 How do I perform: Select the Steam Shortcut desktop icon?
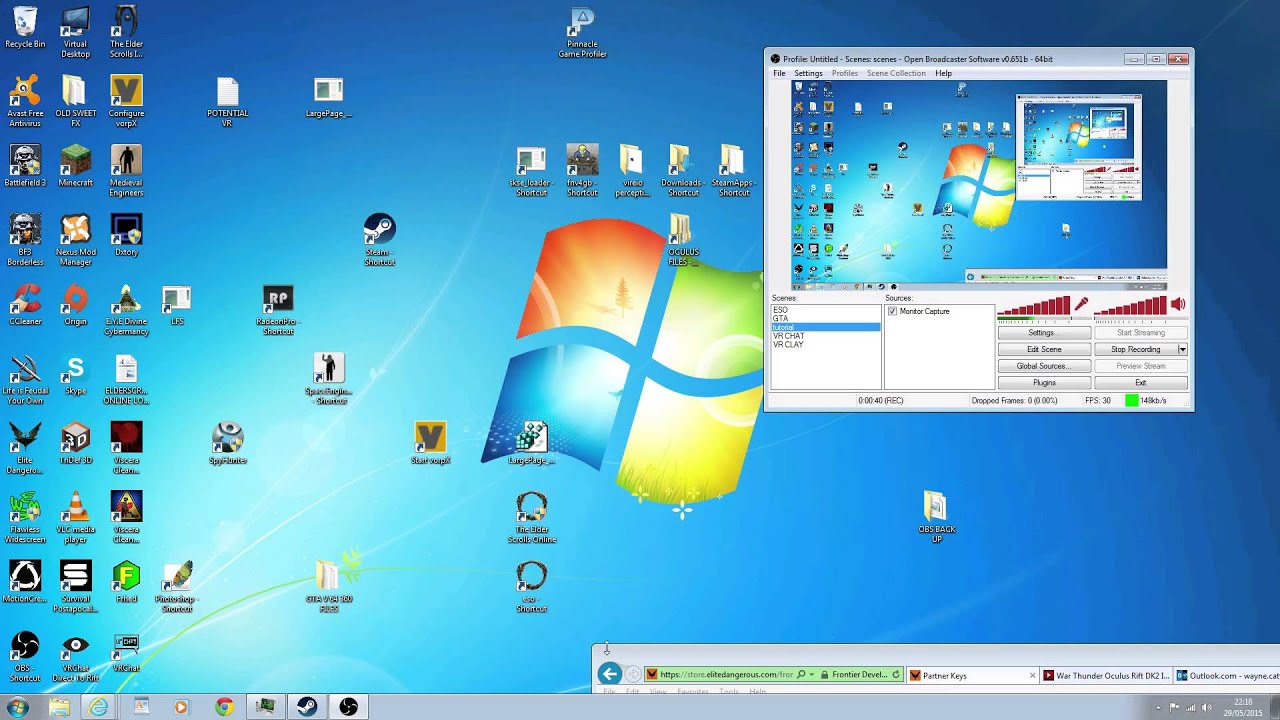(379, 240)
